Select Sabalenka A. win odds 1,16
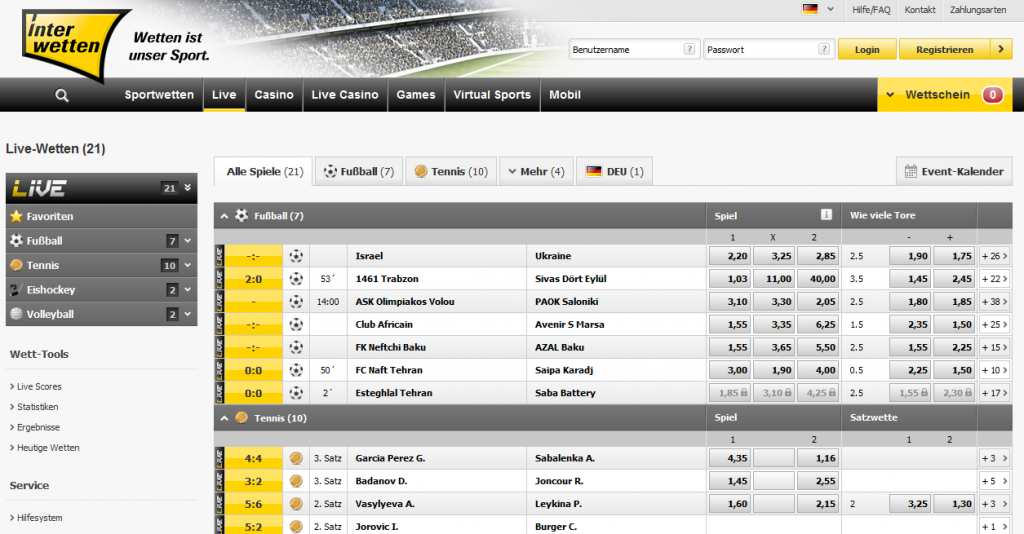This screenshot has height=534, width=1024. (818, 458)
